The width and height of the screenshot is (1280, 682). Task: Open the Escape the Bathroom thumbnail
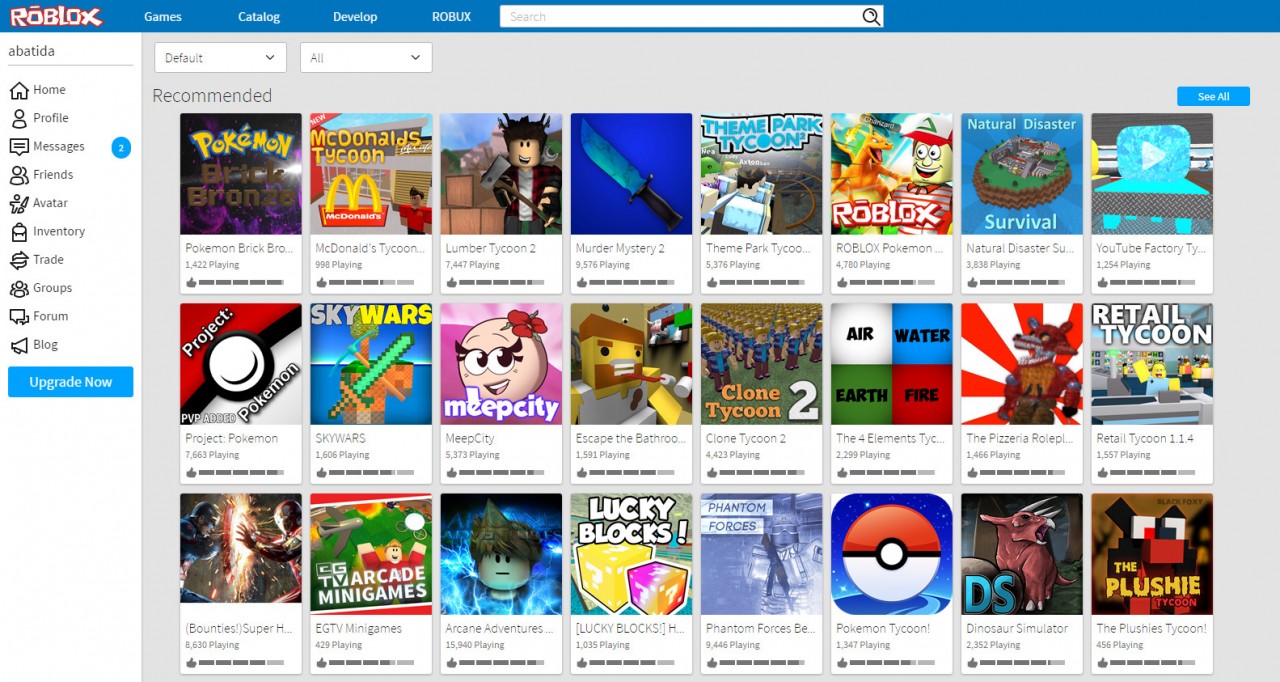(x=632, y=364)
